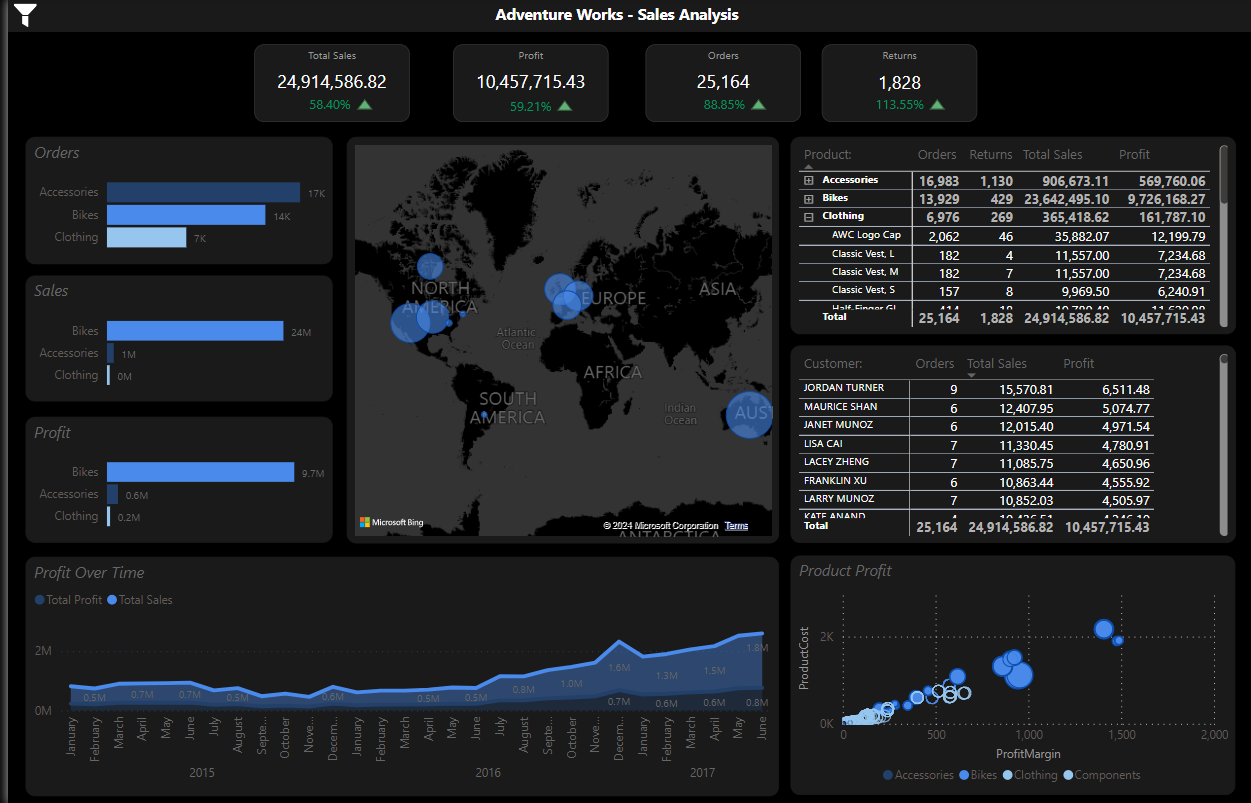Click the Microsoft Bing logo on map
This screenshot has width=1251, height=803.
tap(392, 522)
